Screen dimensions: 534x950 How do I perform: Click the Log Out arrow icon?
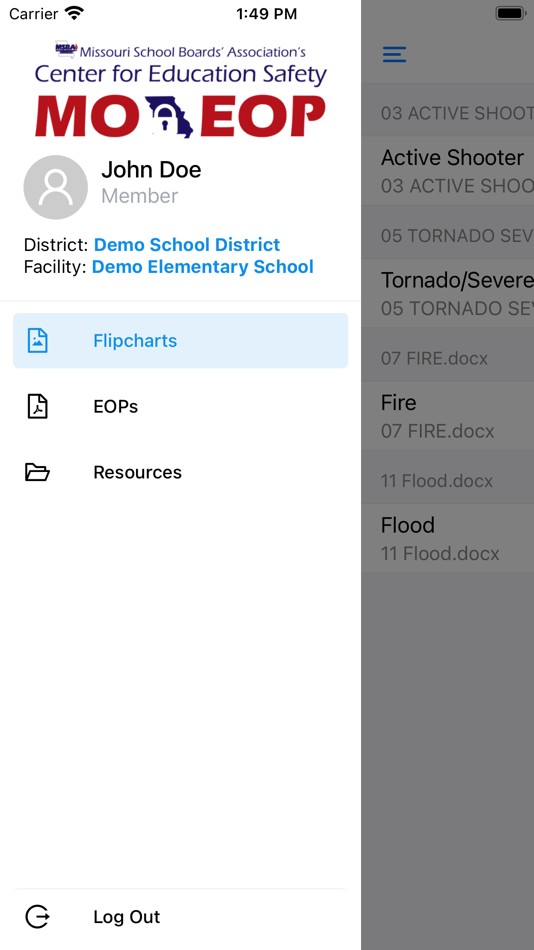37,917
